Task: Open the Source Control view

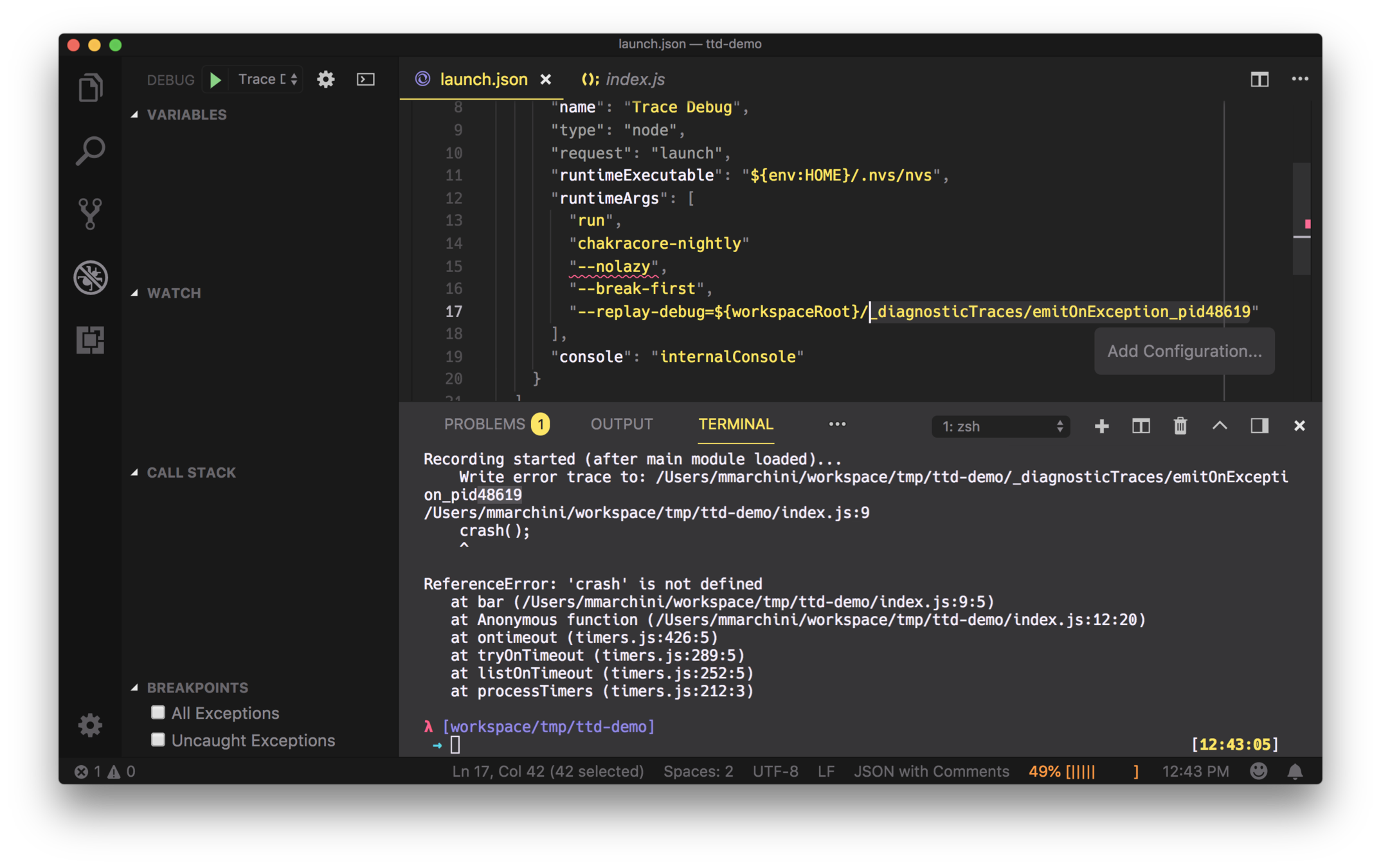Action: (x=90, y=213)
